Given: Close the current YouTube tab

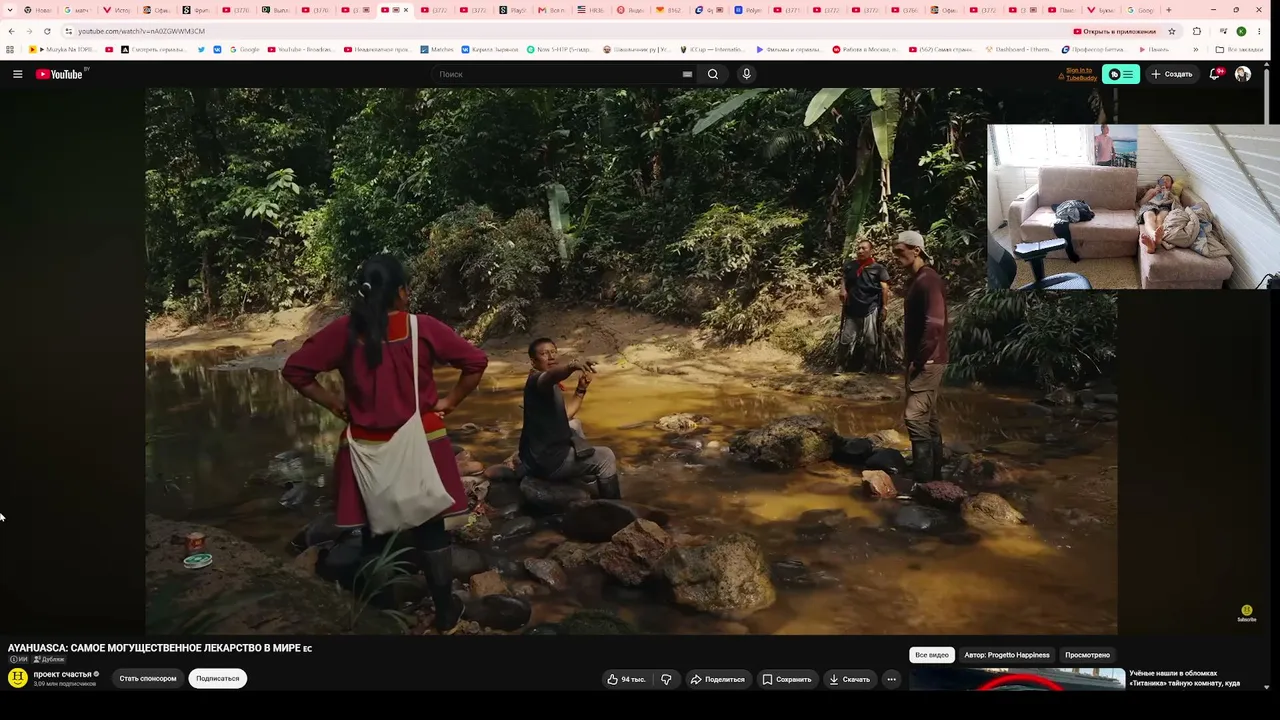Looking at the screenshot, I should tap(405, 10).
